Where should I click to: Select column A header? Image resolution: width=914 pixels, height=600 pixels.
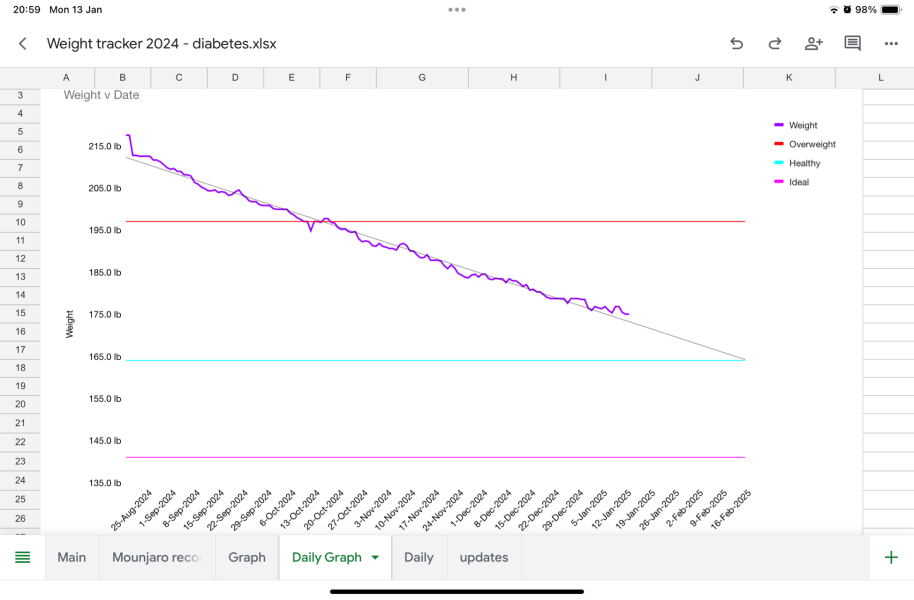pyautogui.click(x=66, y=78)
